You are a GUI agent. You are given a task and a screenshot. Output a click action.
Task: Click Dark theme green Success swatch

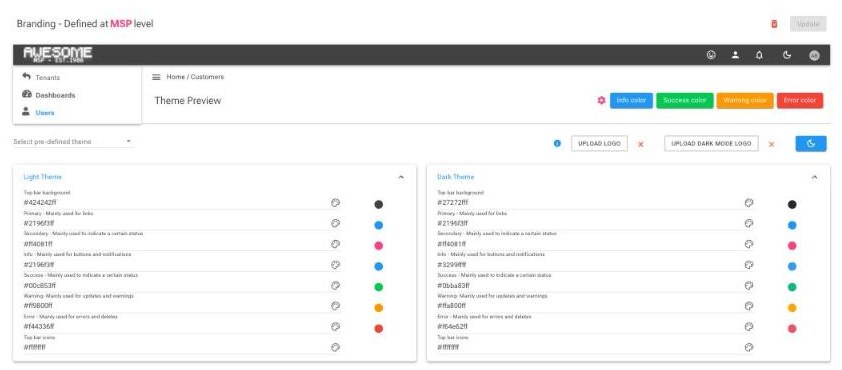792,287
